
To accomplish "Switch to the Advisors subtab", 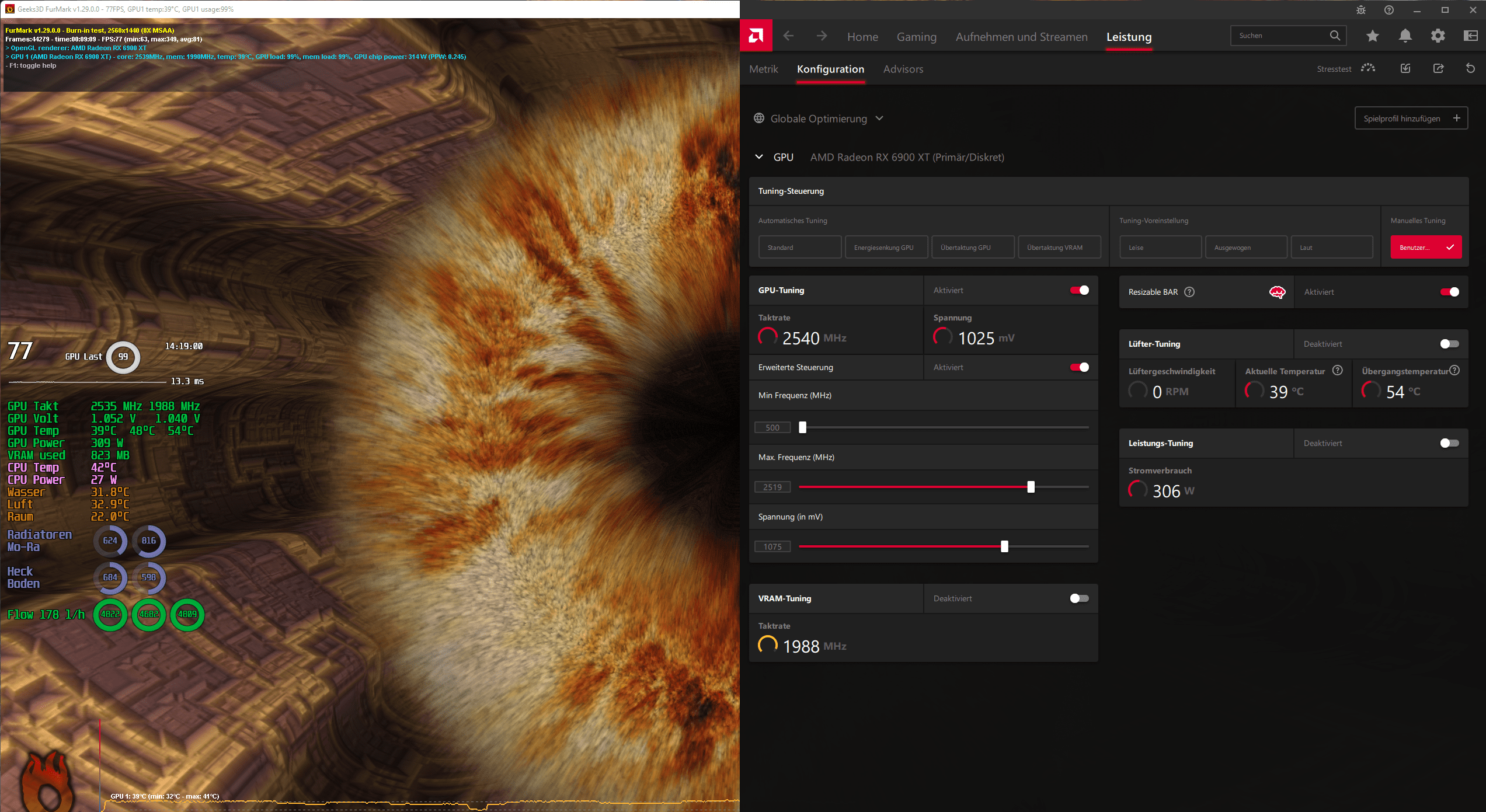I will (903, 69).
